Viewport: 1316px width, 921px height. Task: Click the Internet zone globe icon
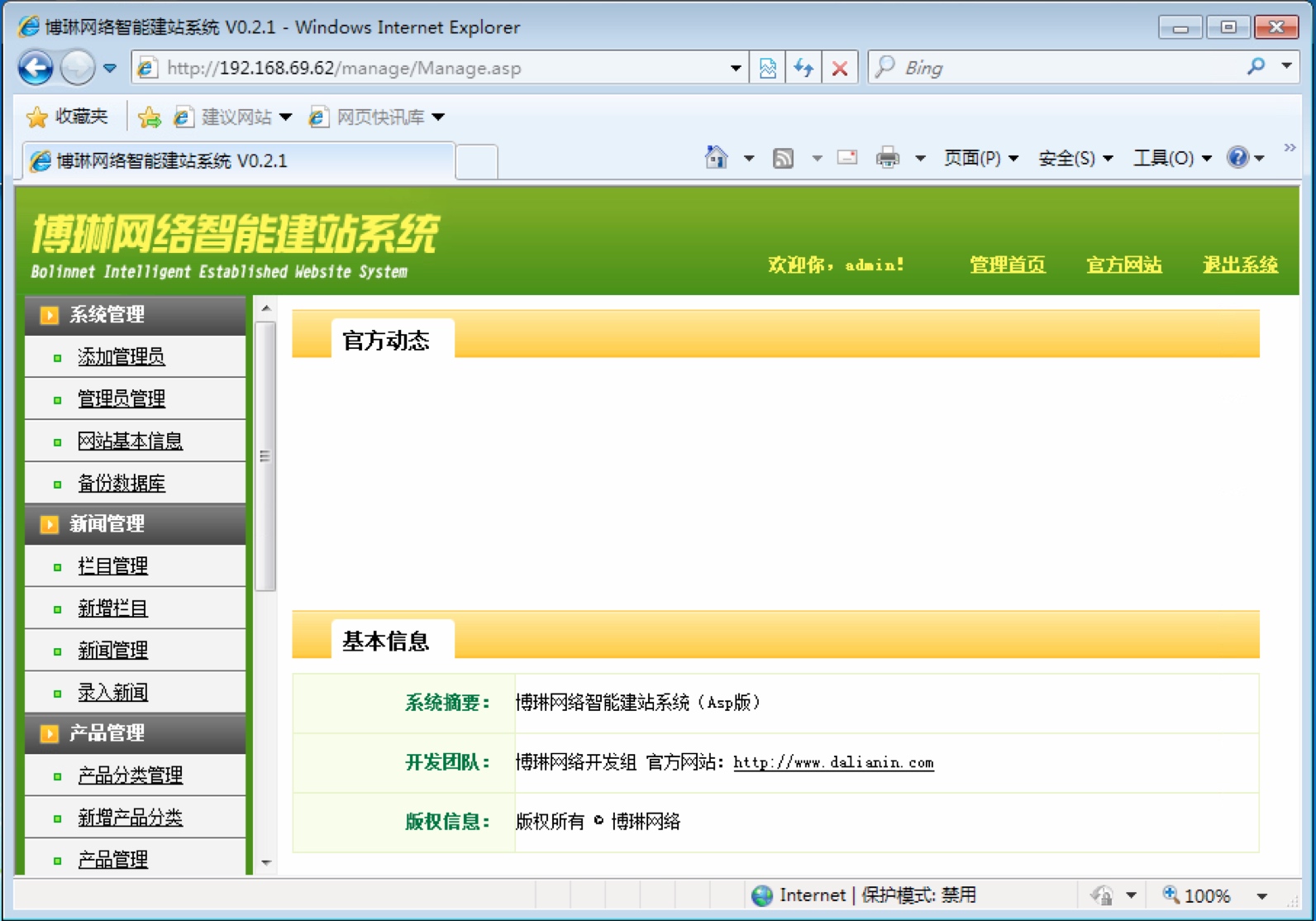pos(762,895)
